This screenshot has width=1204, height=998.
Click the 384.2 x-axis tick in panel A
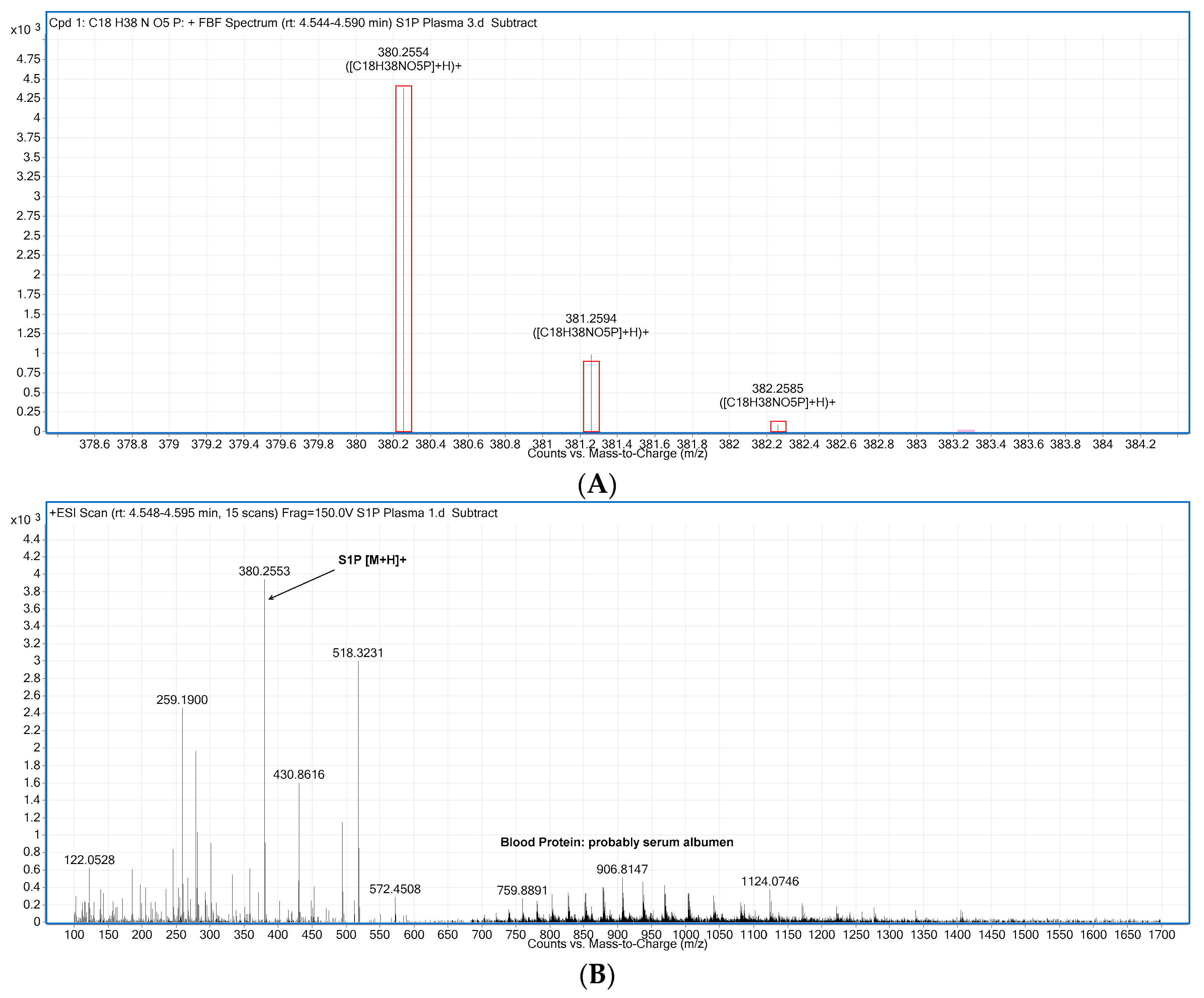point(1140,444)
